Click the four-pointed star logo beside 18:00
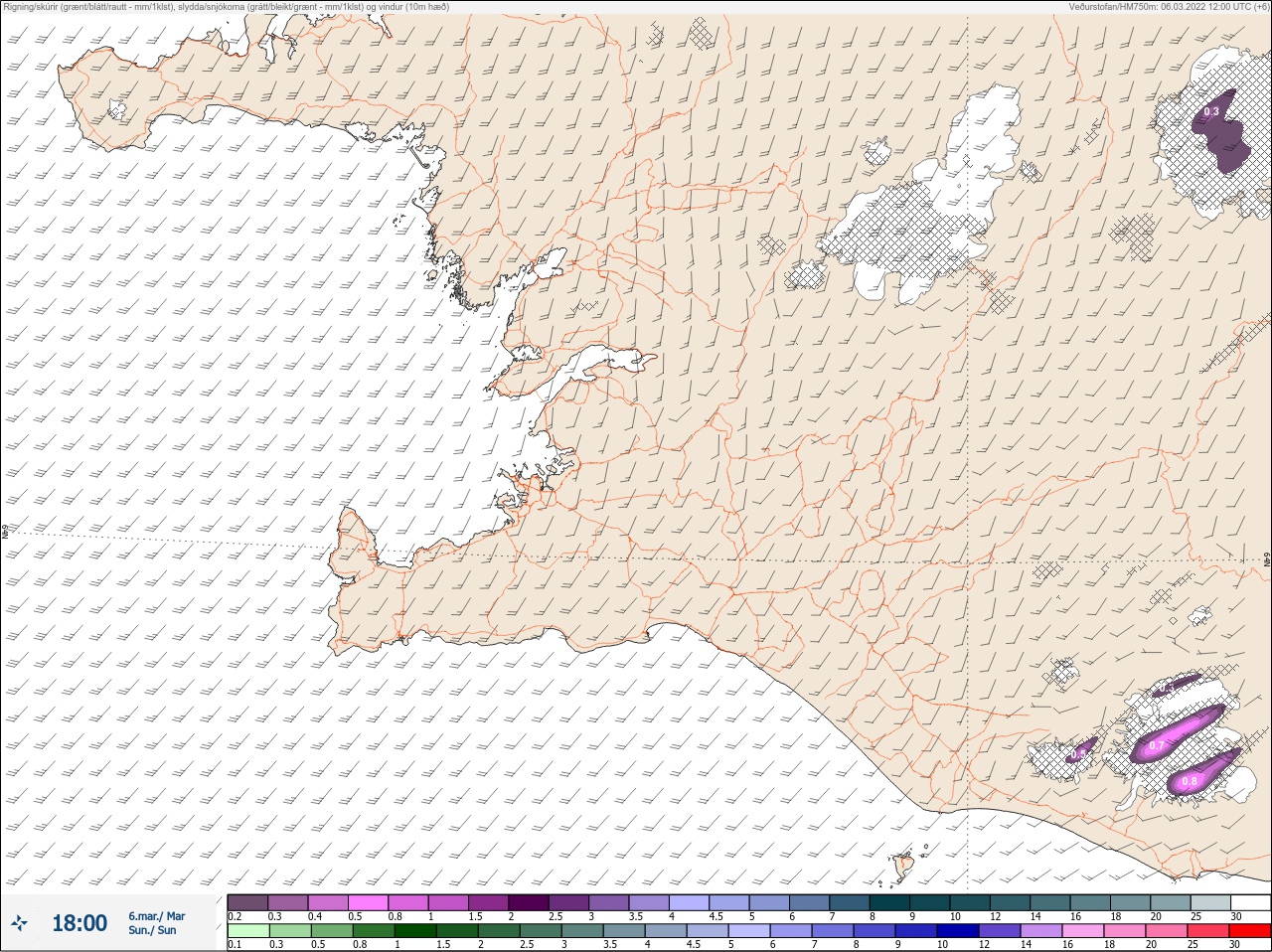Viewport: 1272px width, 952px height. (x=20, y=923)
